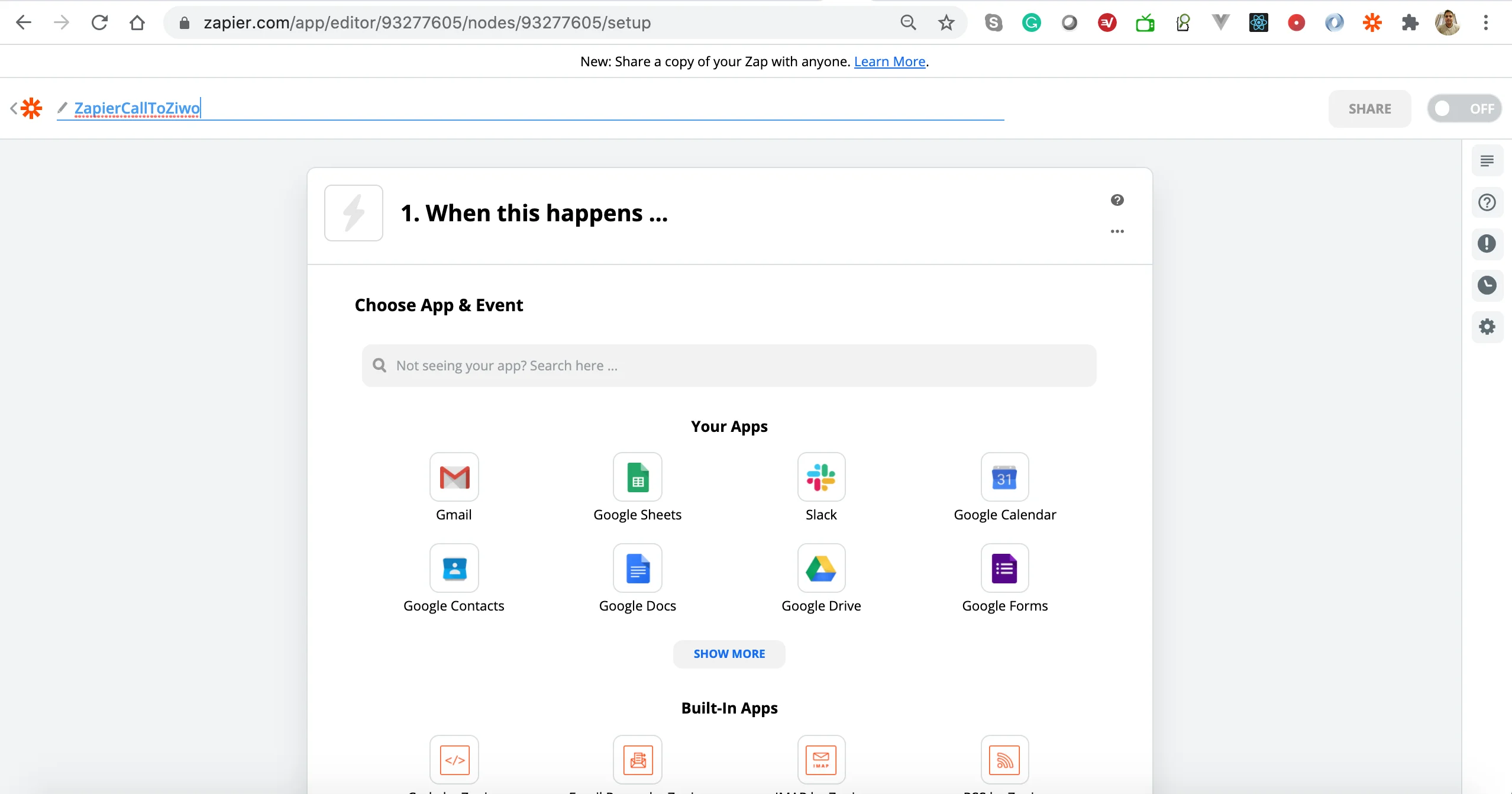Click the SHARE button

tap(1370, 108)
